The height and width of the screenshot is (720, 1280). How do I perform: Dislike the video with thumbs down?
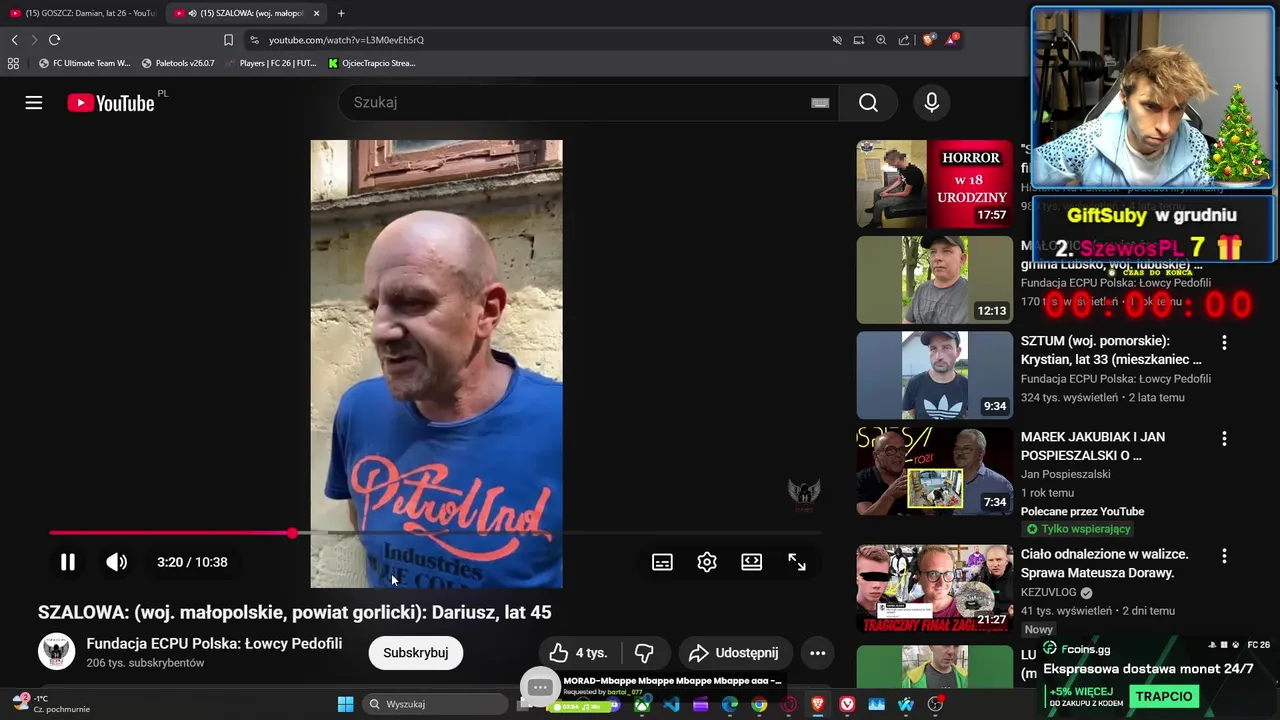point(644,653)
